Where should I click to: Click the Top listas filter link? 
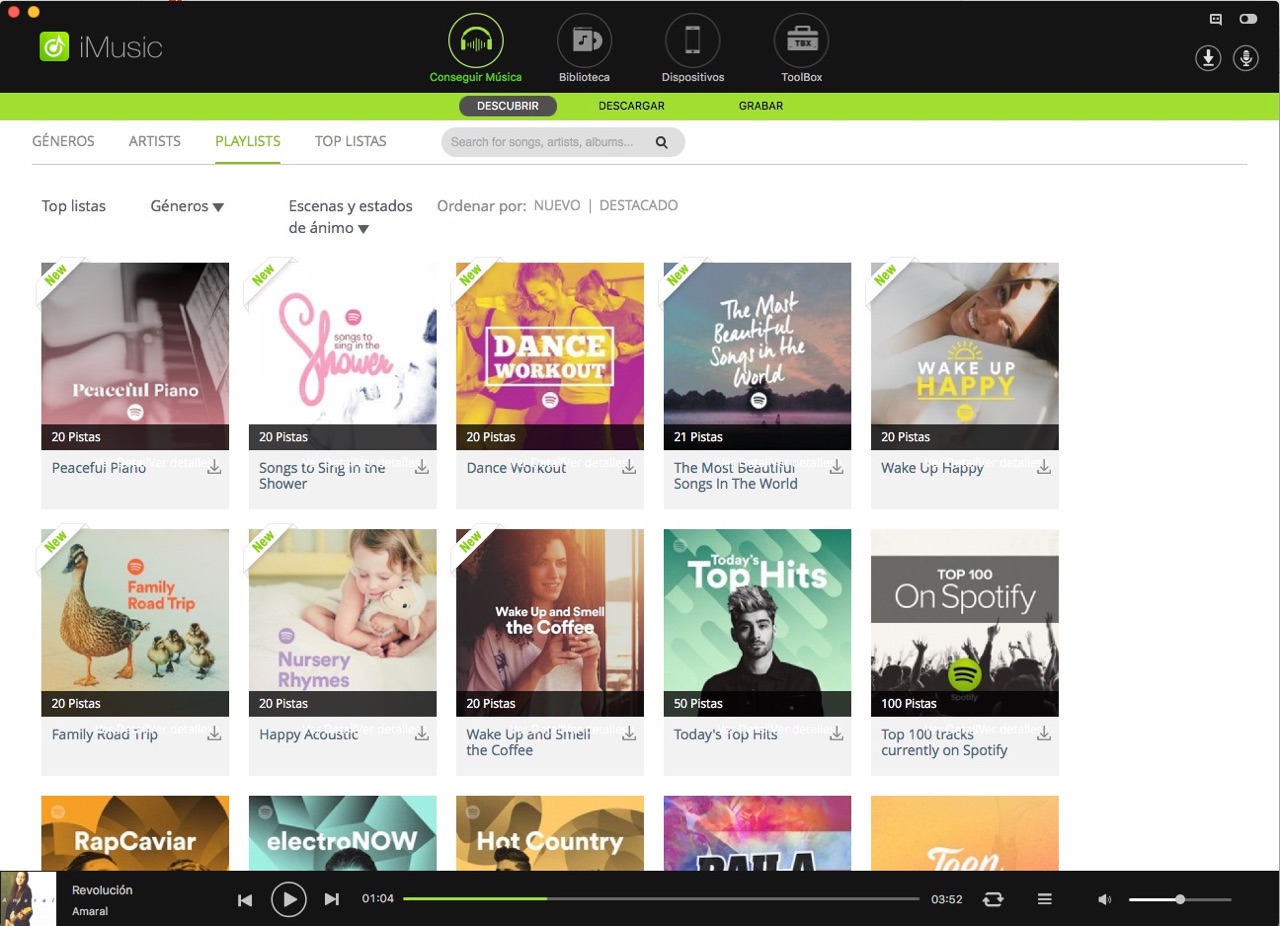(x=74, y=206)
